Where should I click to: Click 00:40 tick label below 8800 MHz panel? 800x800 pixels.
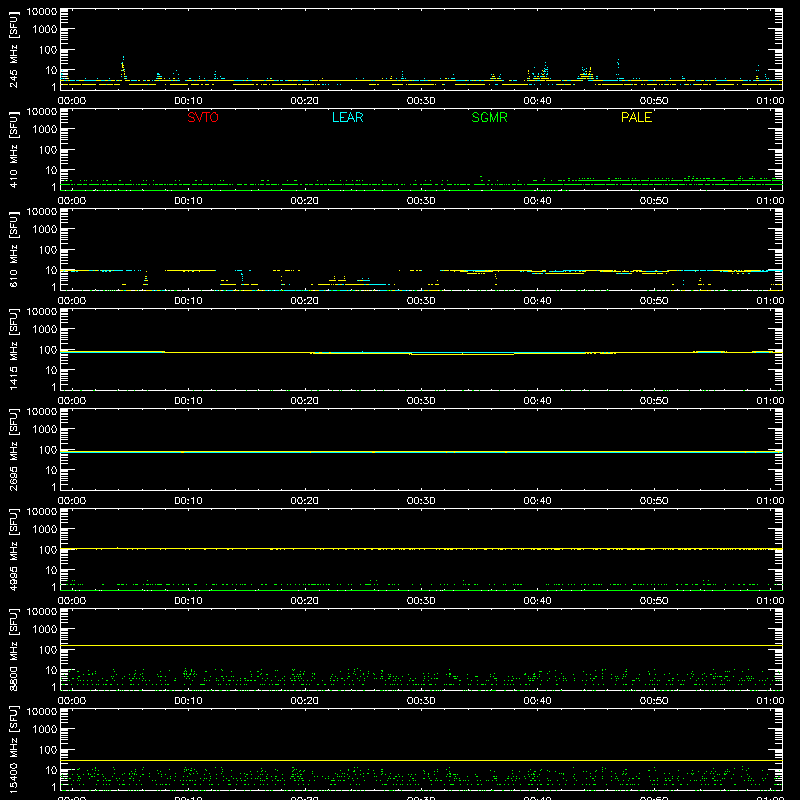coord(537,701)
